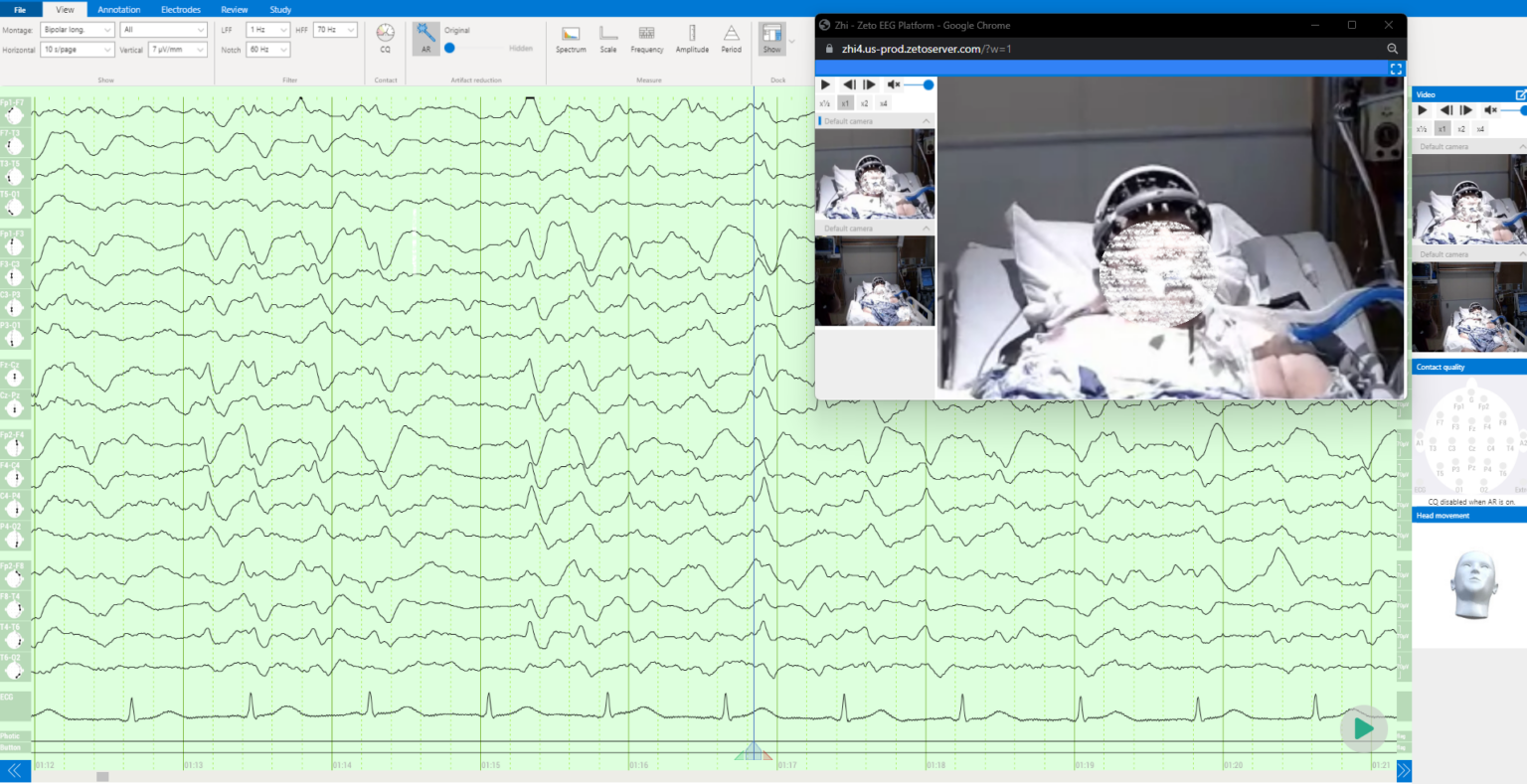
Task: Step forward one video frame
Action: (869, 84)
